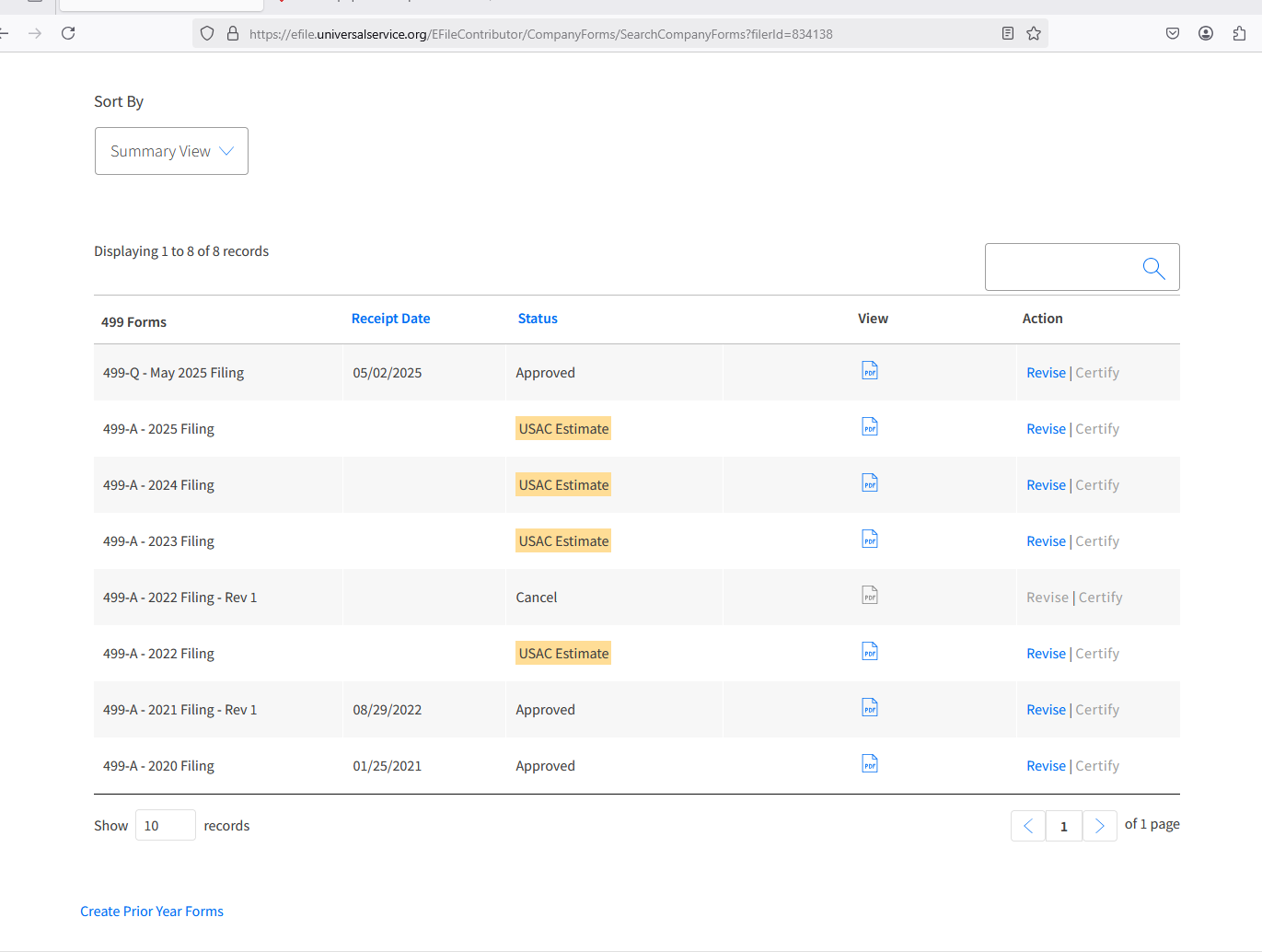Toggle reader view in address bar
This screenshot has width=1262, height=952.
point(1008,34)
